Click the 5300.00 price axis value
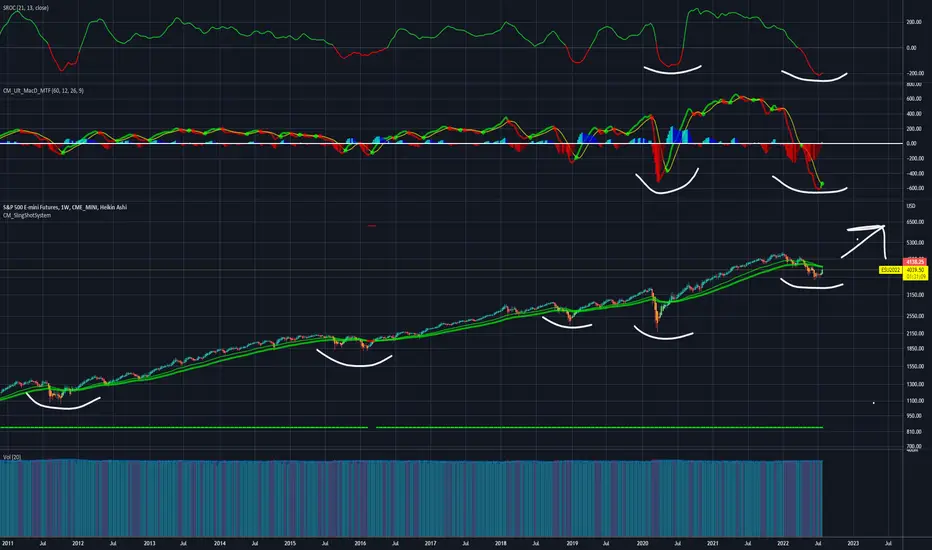The height and width of the screenshot is (550, 932). (x=915, y=243)
